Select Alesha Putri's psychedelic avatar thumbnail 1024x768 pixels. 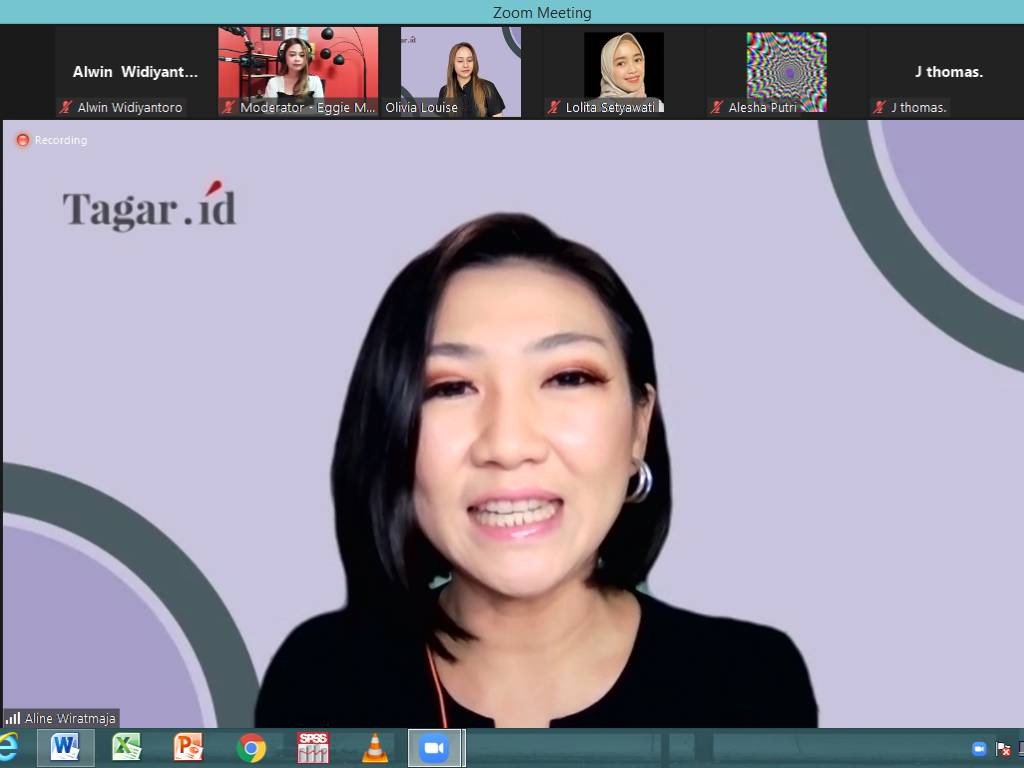[x=786, y=72]
